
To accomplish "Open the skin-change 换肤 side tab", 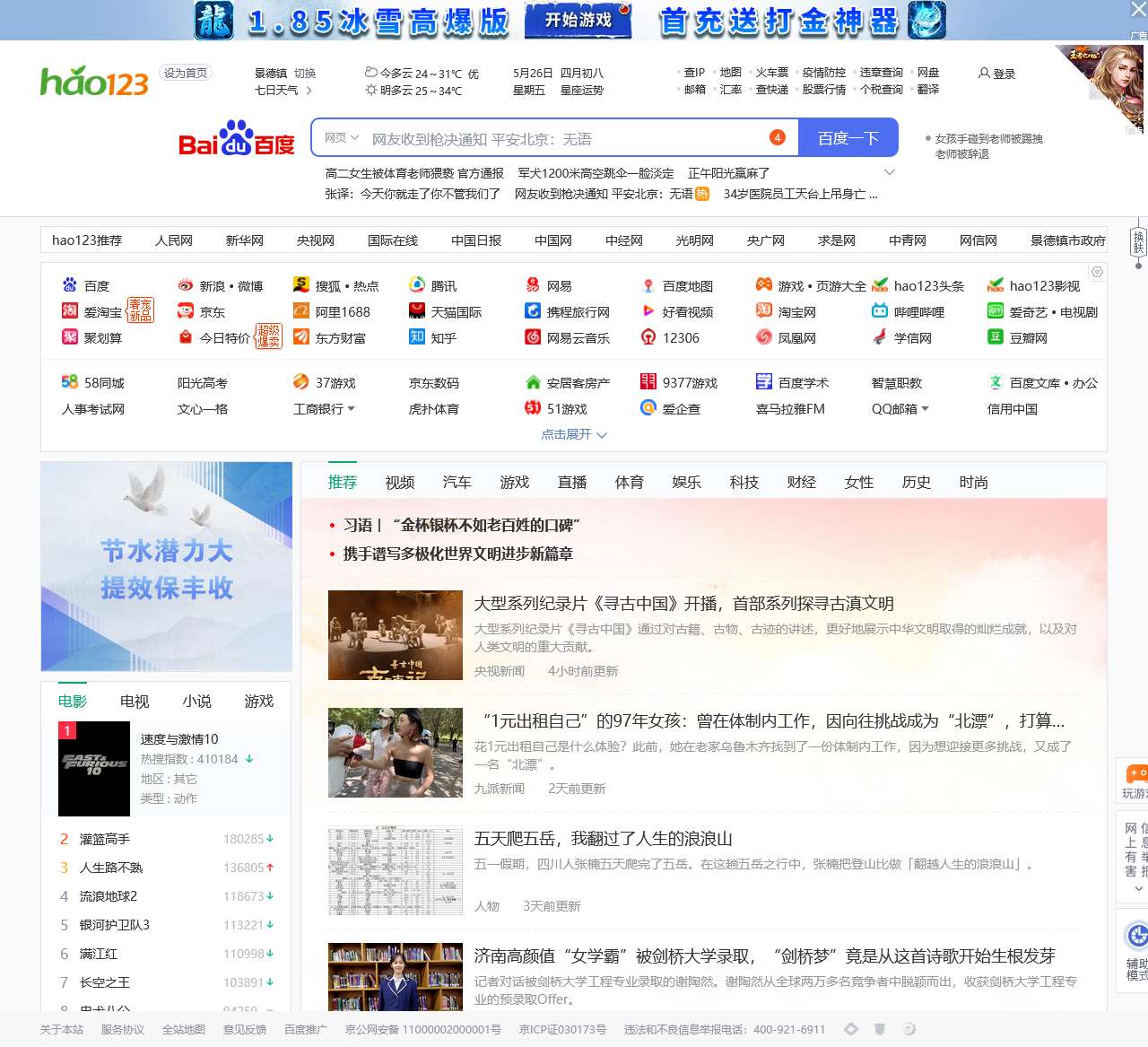I will (1138, 242).
